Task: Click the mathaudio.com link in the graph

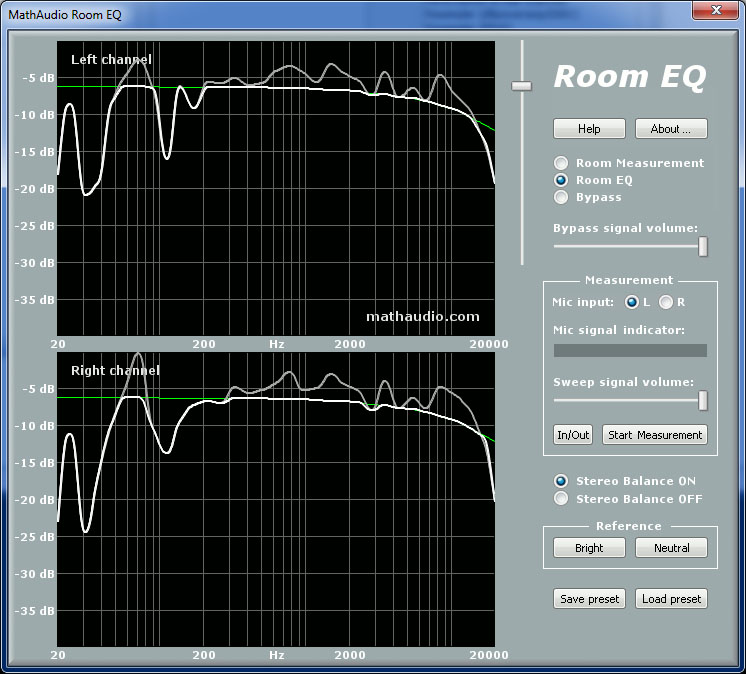Action: point(422,317)
